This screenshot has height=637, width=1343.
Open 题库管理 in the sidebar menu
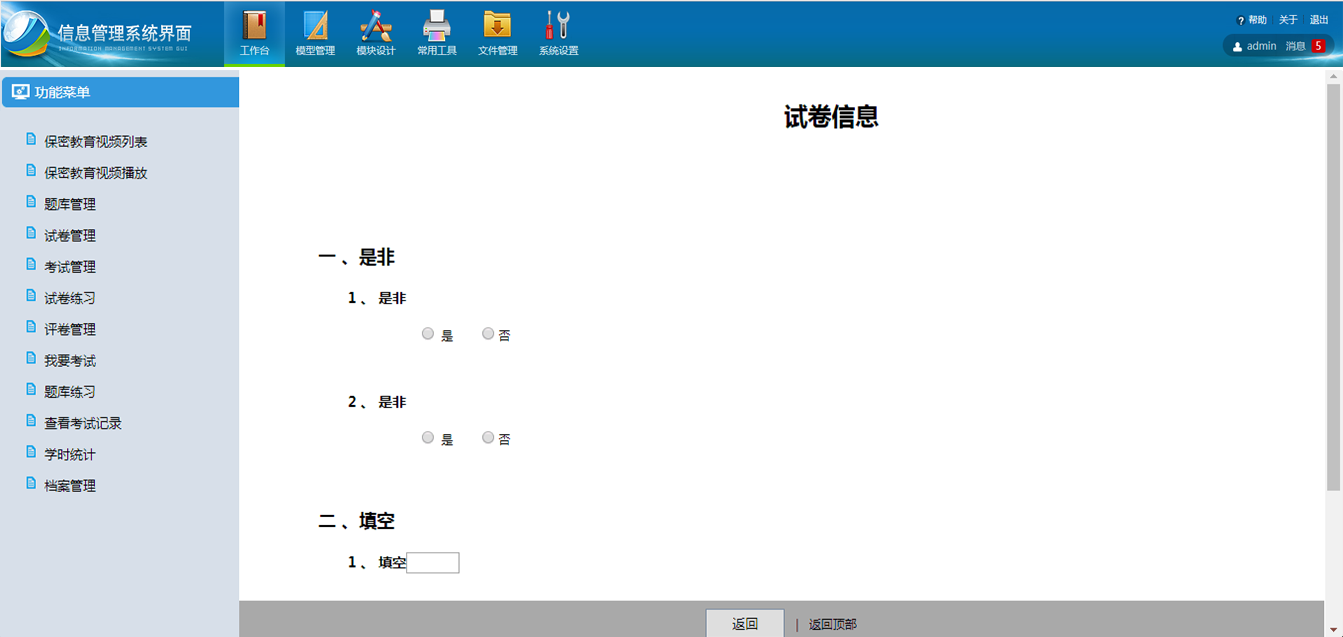pyautogui.click(x=70, y=204)
